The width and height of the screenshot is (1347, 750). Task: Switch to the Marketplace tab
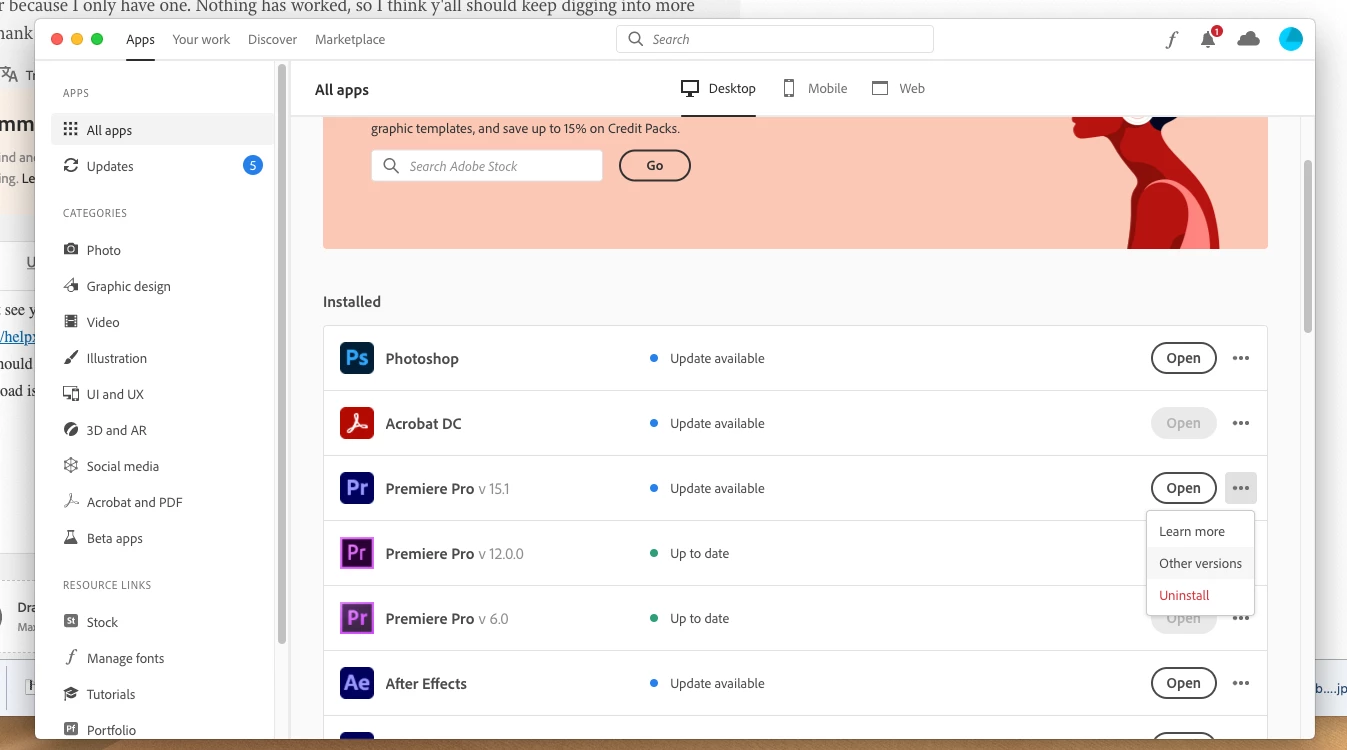[350, 40]
